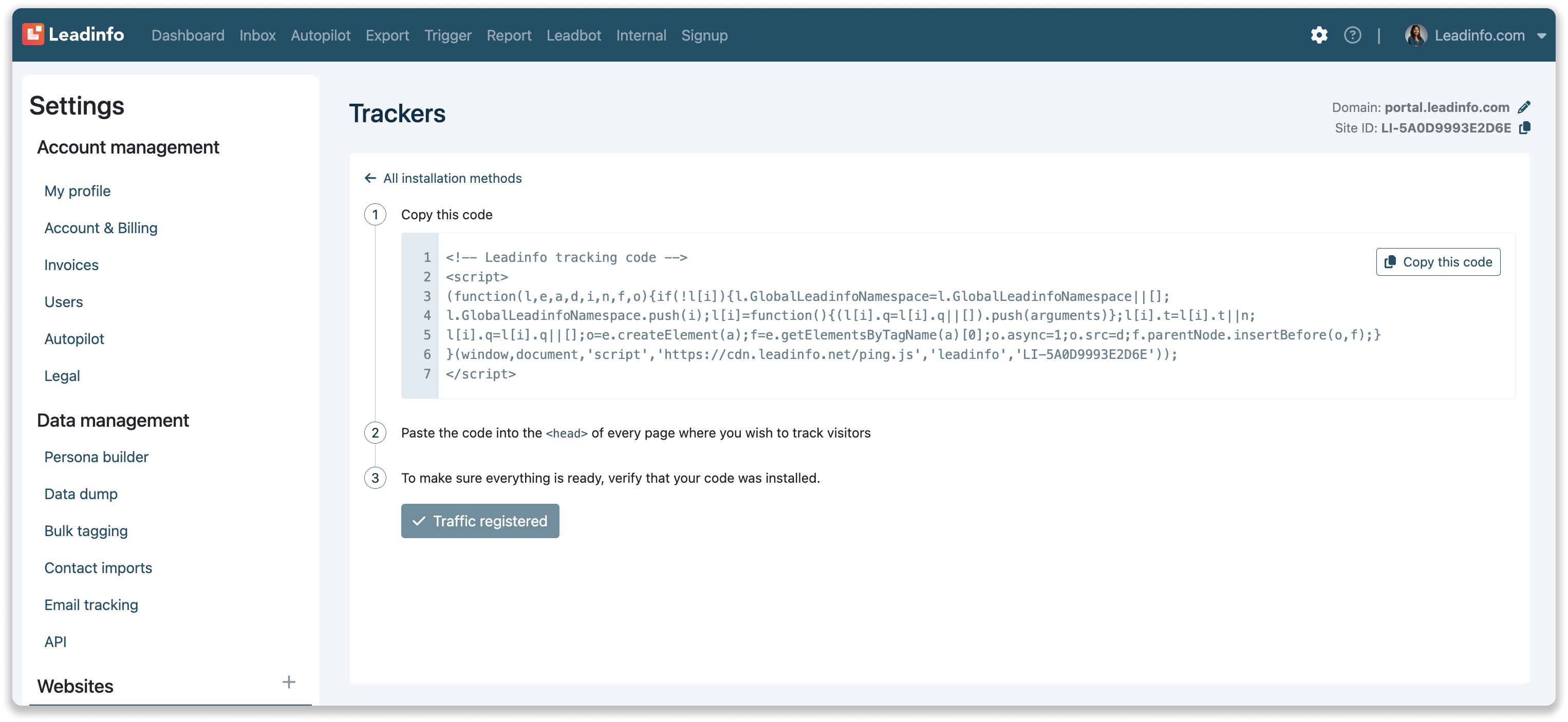Open the Leadbot navigation item
1568x722 pixels.
tap(573, 36)
